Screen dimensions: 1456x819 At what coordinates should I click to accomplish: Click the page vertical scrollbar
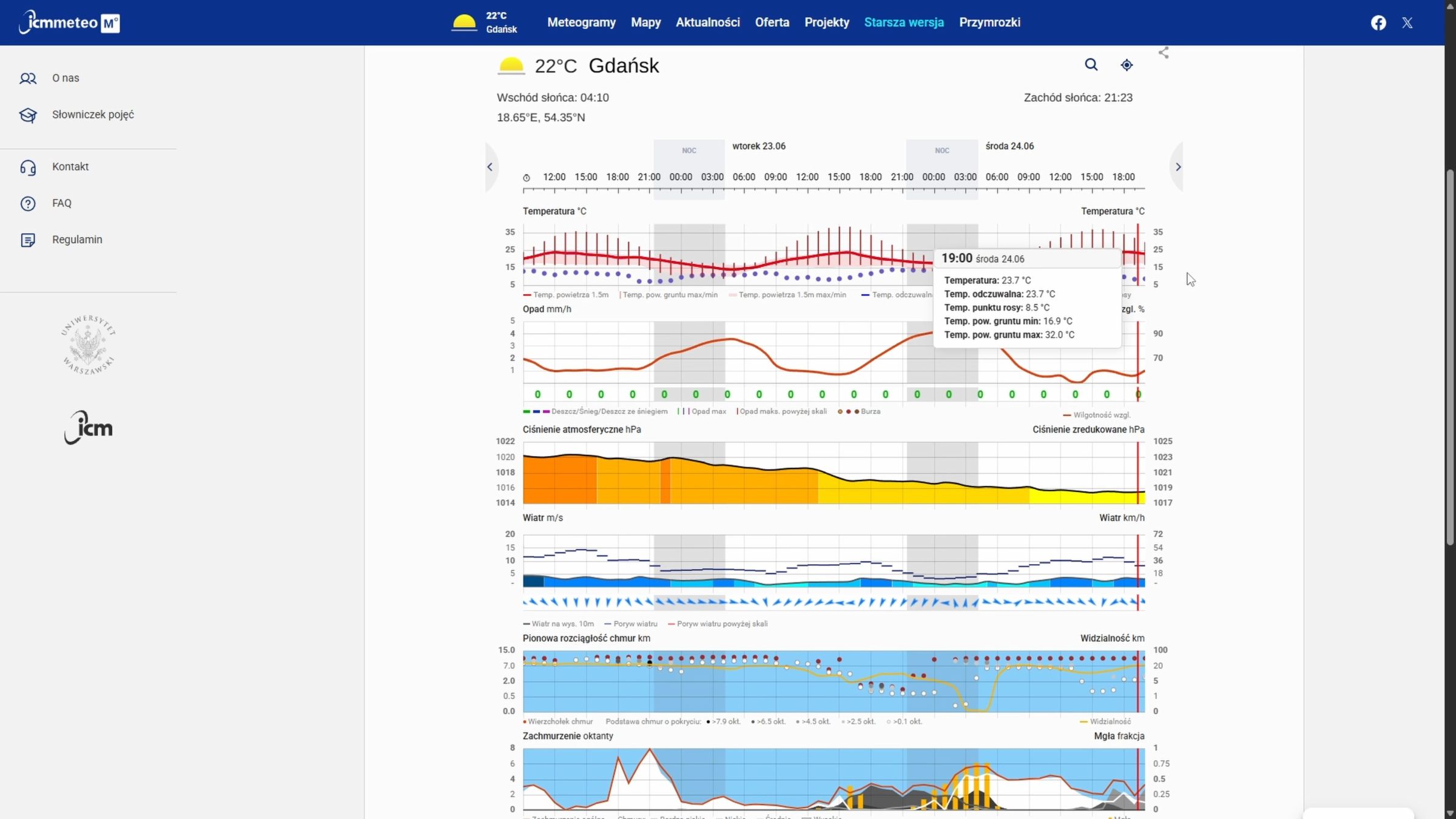pyautogui.click(x=1450, y=358)
